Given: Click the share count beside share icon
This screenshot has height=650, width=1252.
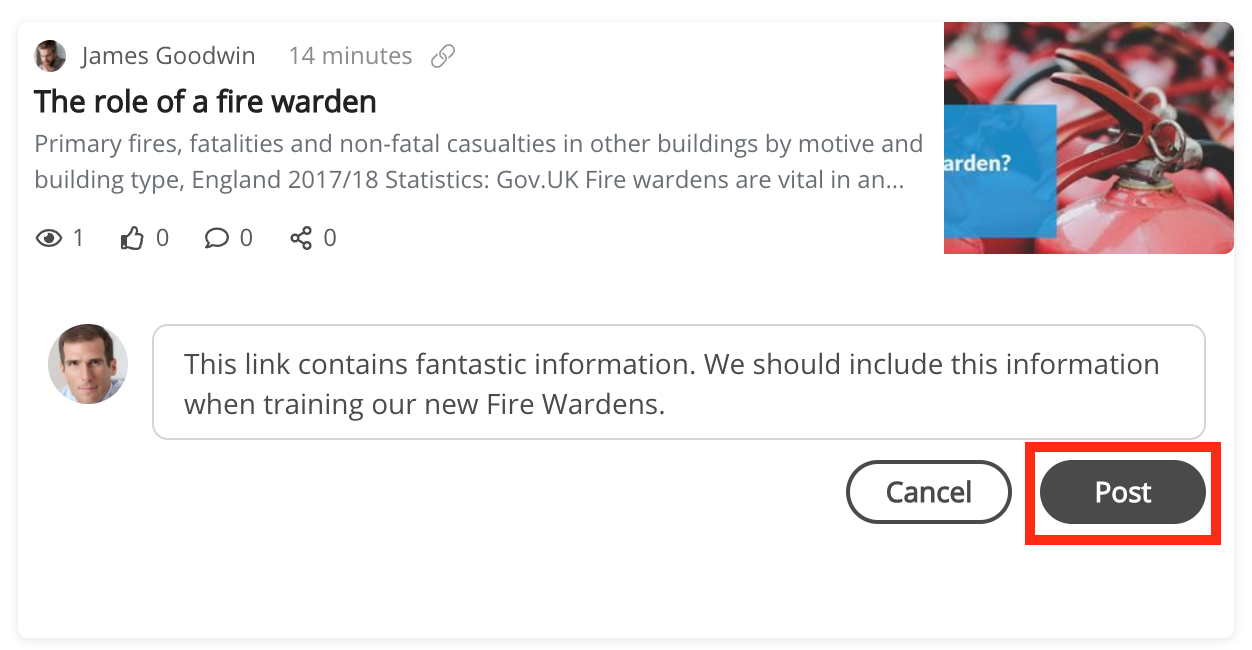Looking at the screenshot, I should [330, 238].
